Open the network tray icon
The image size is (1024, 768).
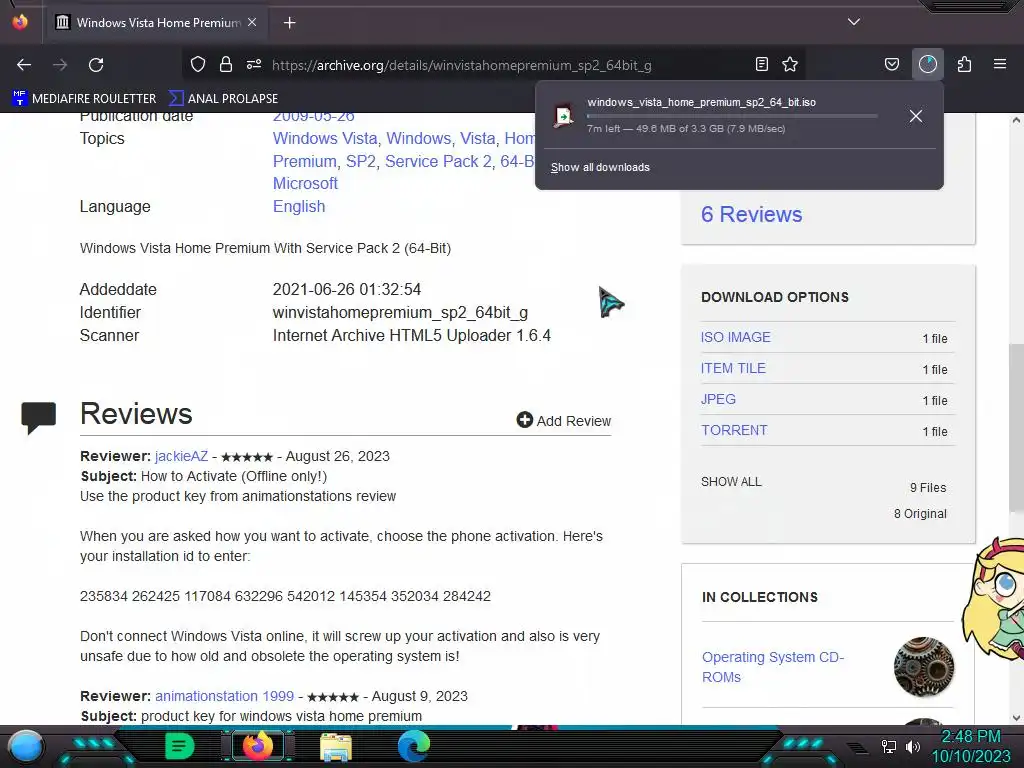(x=888, y=746)
